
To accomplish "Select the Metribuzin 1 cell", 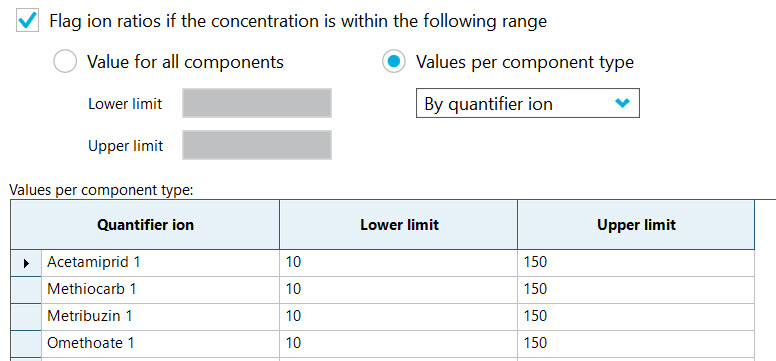I will pos(160,316).
